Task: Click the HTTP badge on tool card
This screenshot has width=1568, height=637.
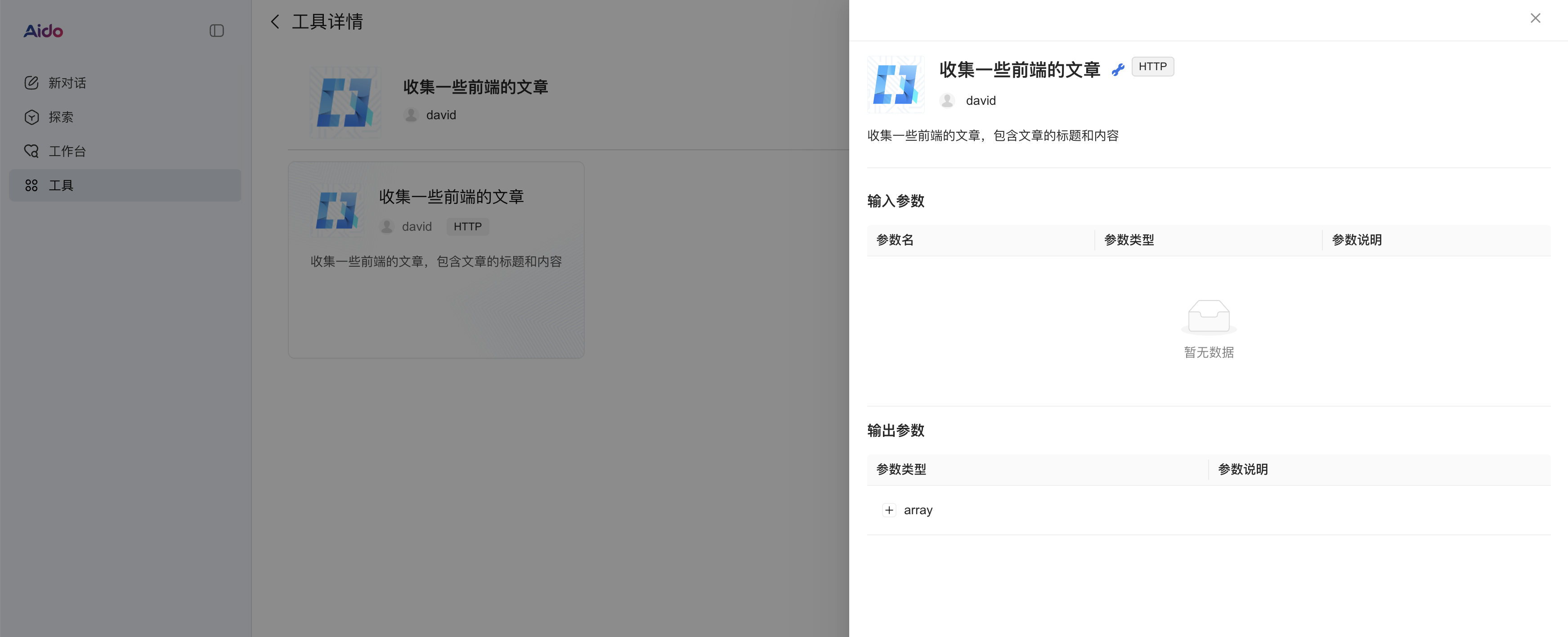Action: pyautogui.click(x=467, y=227)
